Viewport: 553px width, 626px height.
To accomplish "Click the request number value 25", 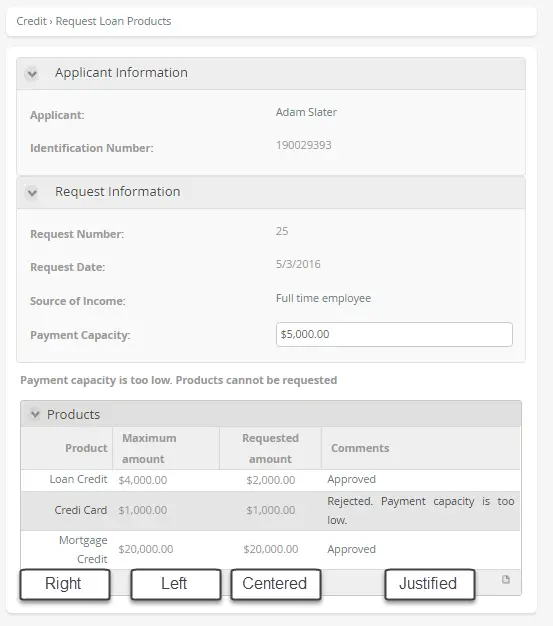I will [x=282, y=231].
